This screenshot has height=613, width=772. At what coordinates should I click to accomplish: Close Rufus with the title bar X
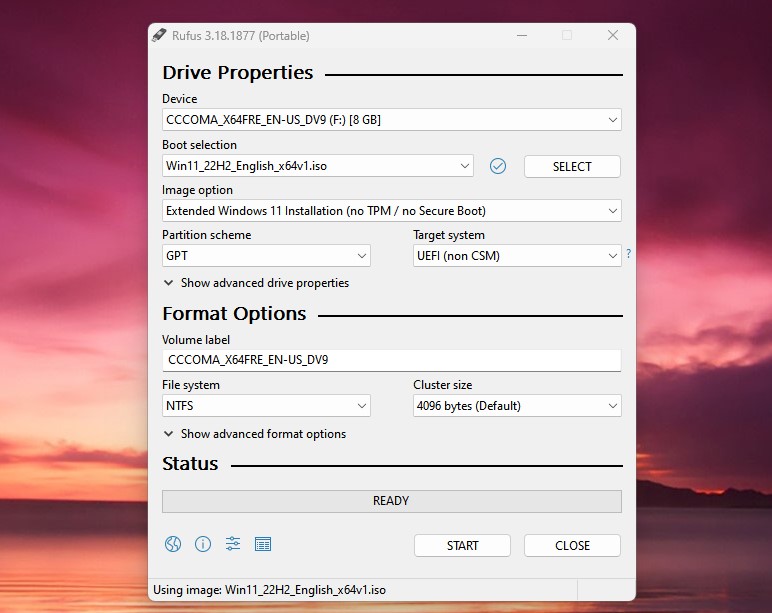(613, 35)
